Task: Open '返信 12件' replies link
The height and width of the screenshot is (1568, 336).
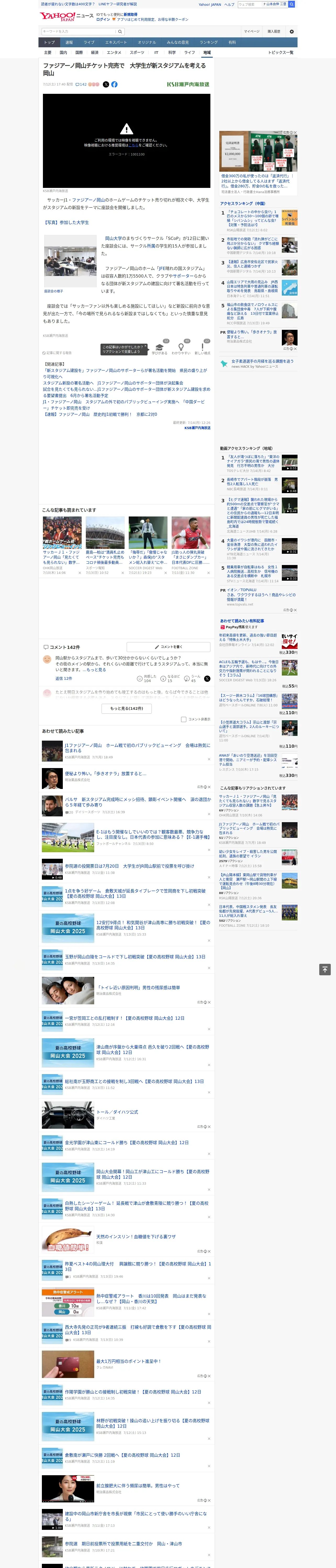Action: coord(63,678)
